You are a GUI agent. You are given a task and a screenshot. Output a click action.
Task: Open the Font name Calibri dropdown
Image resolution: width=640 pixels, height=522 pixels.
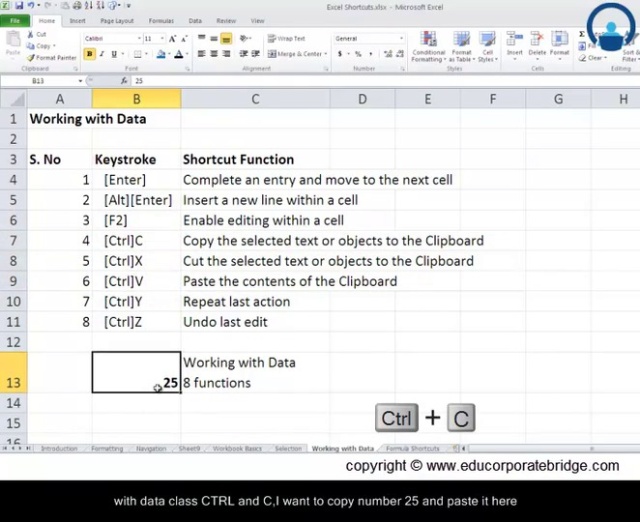point(139,39)
